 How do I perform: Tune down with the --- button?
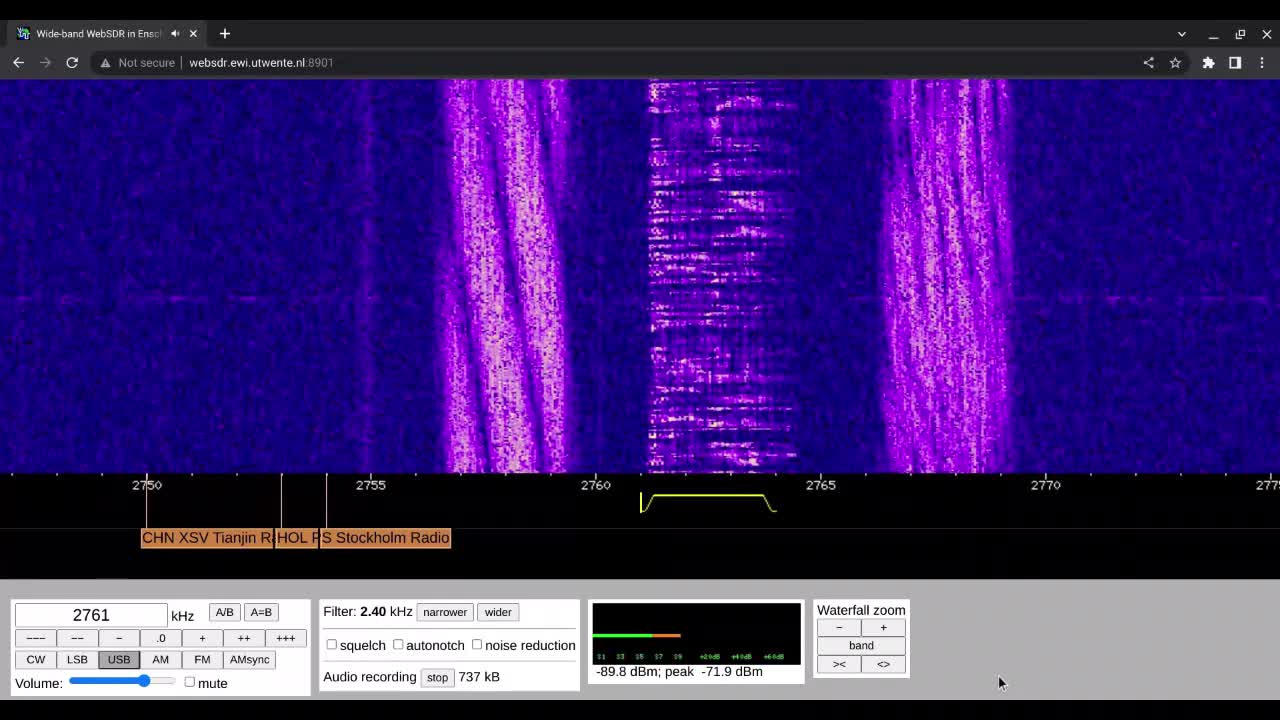point(36,638)
